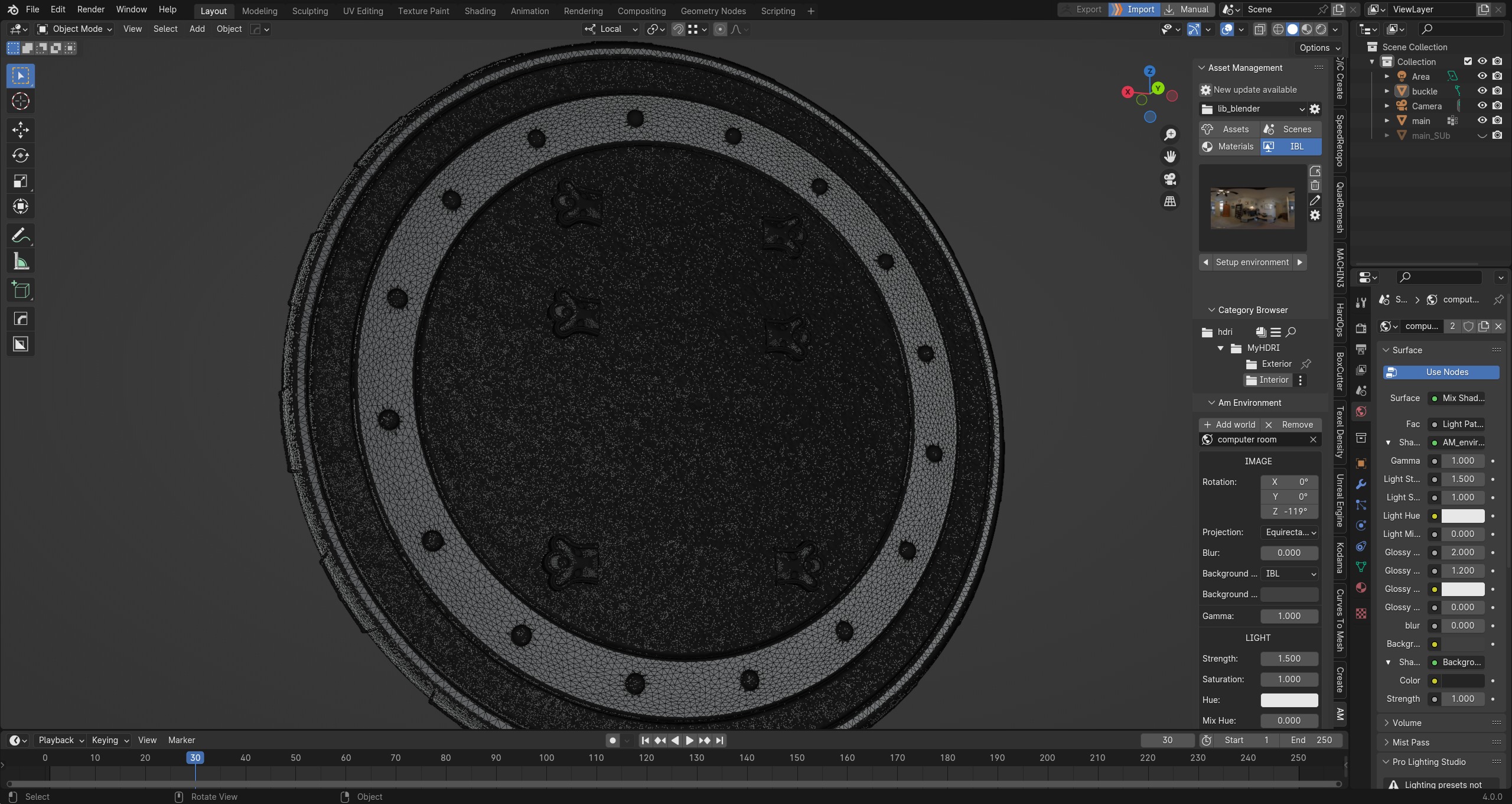Screen dimensions: 1512x804
Task: Toggle proportional editing in header
Action: pos(720,29)
